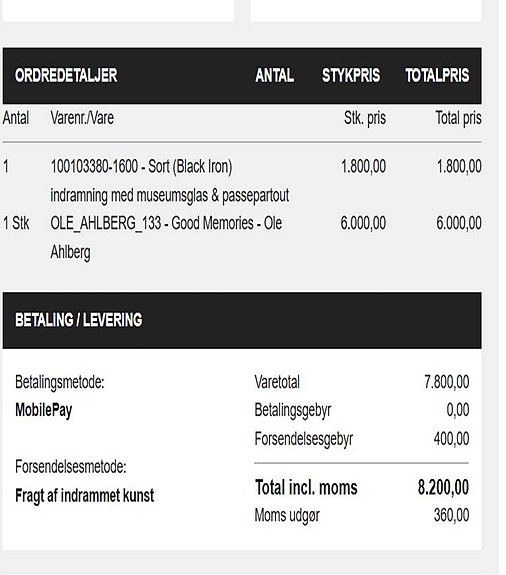Select the MobilePay payment method text
Viewport: 506px width, 575px height.
tap(44, 410)
